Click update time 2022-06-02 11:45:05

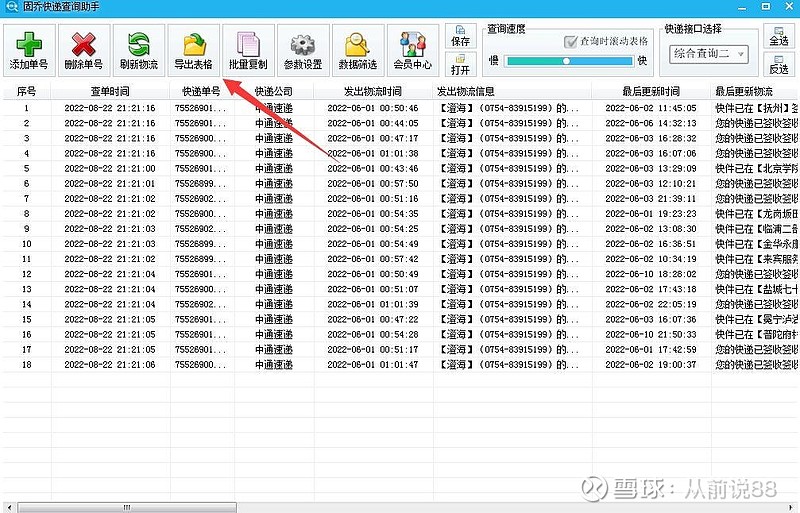click(651, 108)
